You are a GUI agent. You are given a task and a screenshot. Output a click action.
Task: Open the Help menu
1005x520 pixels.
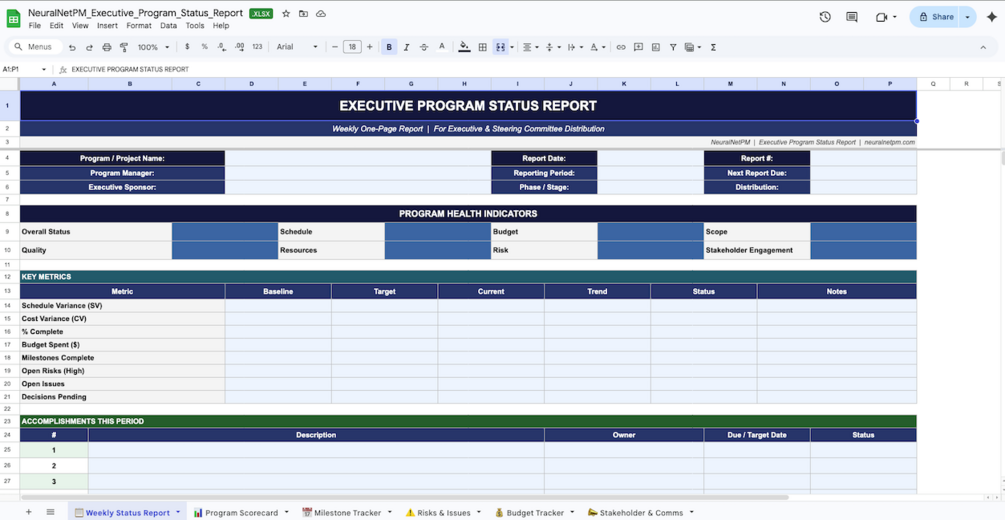pos(220,26)
